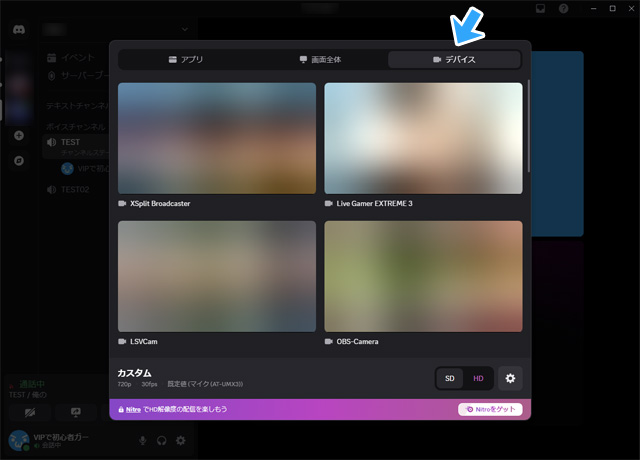Screen dimensions: 640x460
Task: Minimize the Discord window
Action: coord(593,8)
